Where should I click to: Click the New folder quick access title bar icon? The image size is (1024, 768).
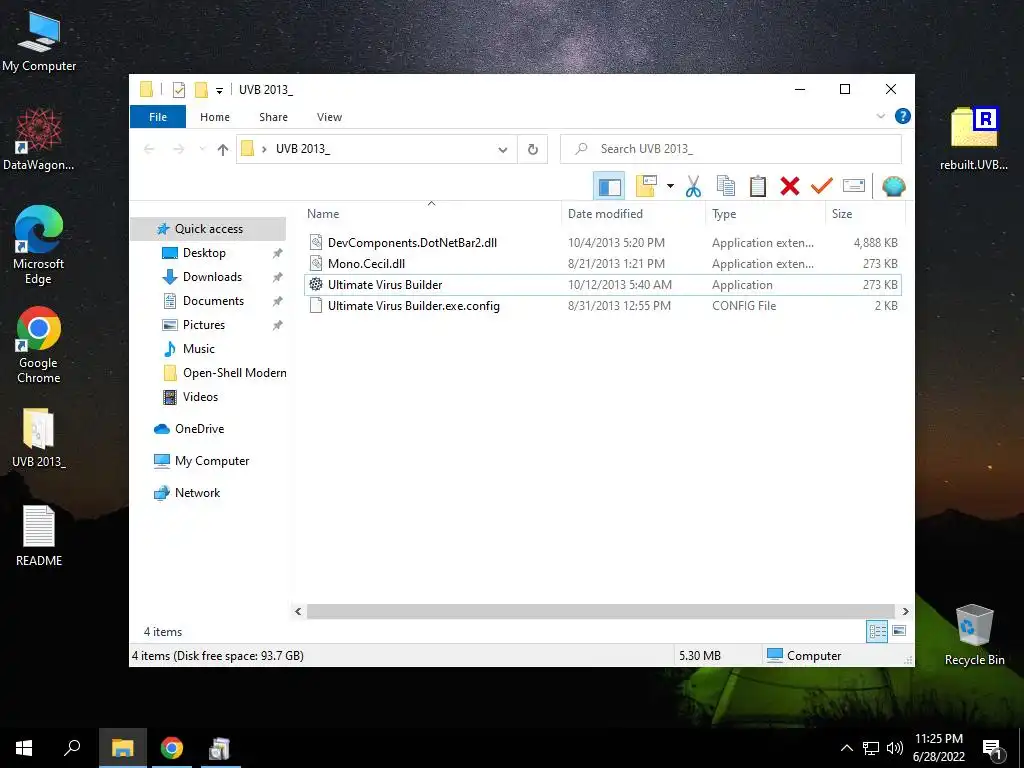click(x=201, y=89)
